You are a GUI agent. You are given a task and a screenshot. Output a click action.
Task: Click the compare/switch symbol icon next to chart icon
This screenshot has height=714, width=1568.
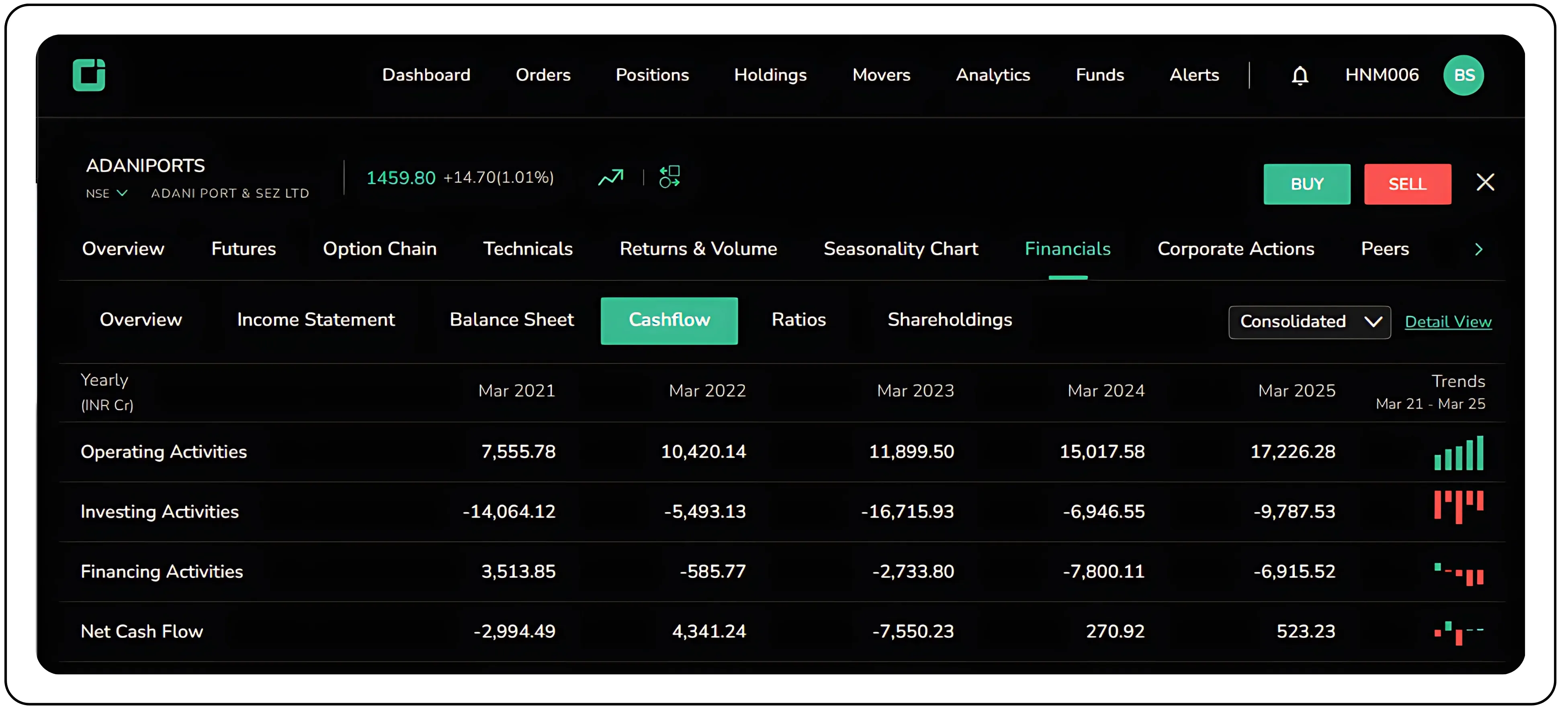click(669, 177)
